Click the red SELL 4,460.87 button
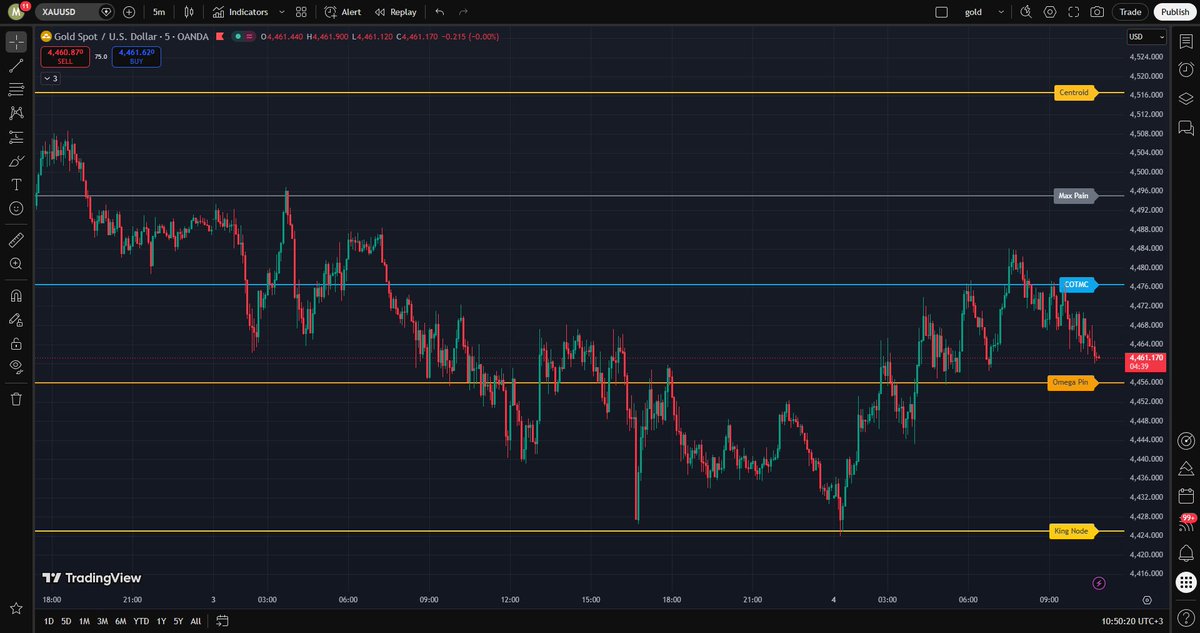 [x=65, y=56]
